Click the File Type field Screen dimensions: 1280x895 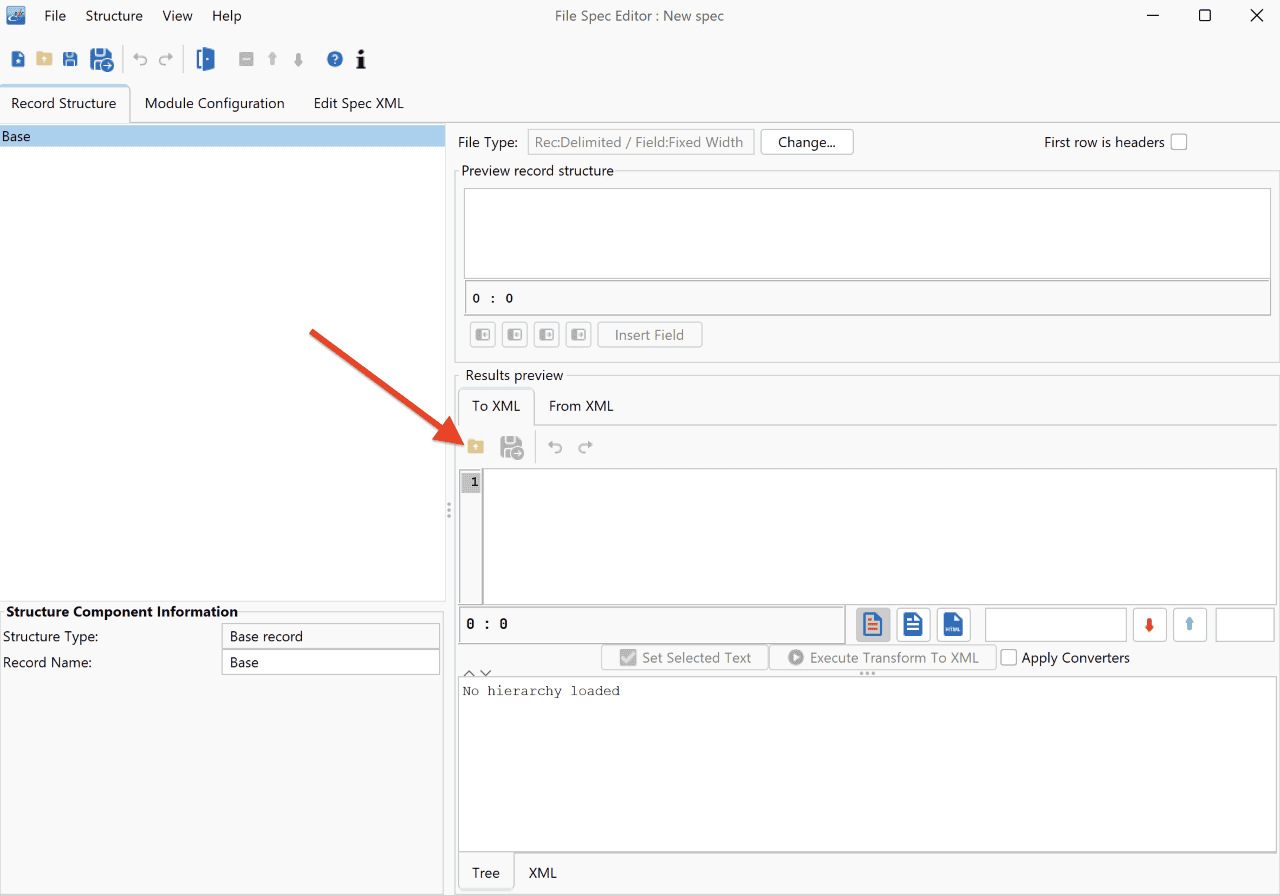641,142
